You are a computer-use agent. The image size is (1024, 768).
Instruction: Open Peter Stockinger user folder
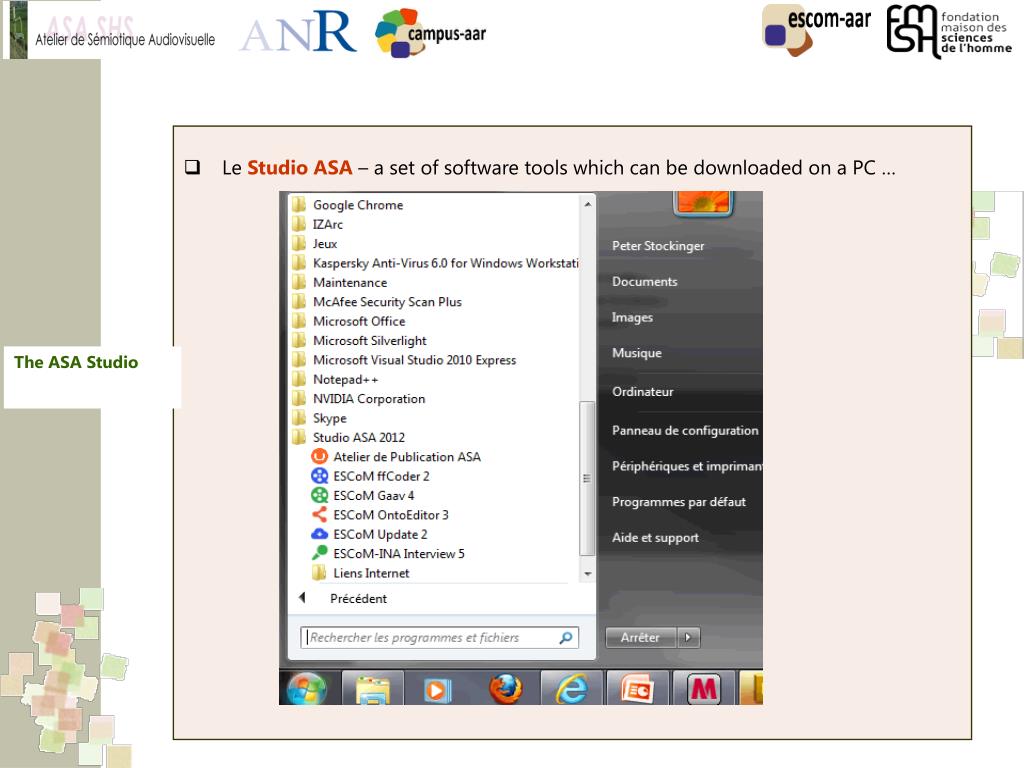(x=658, y=246)
